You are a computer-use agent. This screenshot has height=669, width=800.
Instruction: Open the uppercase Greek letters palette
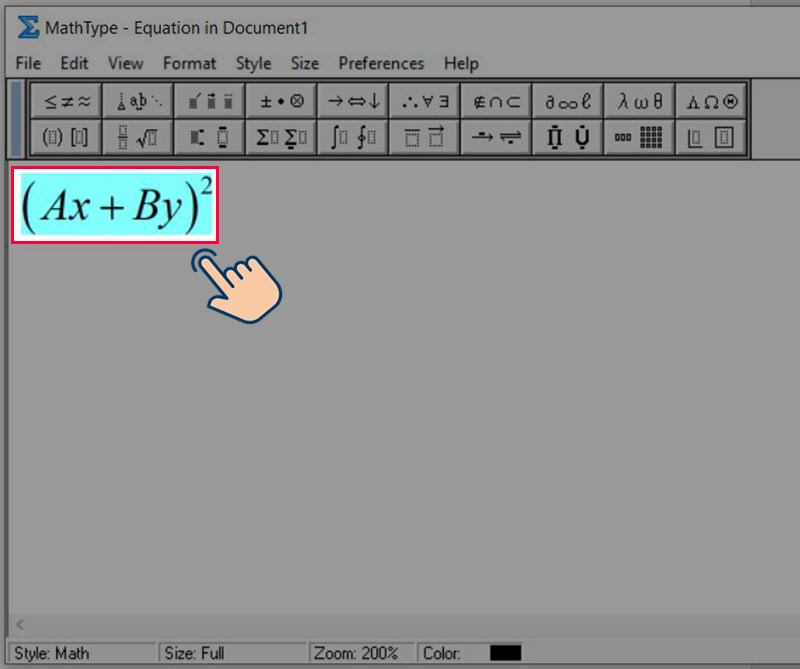(x=711, y=102)
